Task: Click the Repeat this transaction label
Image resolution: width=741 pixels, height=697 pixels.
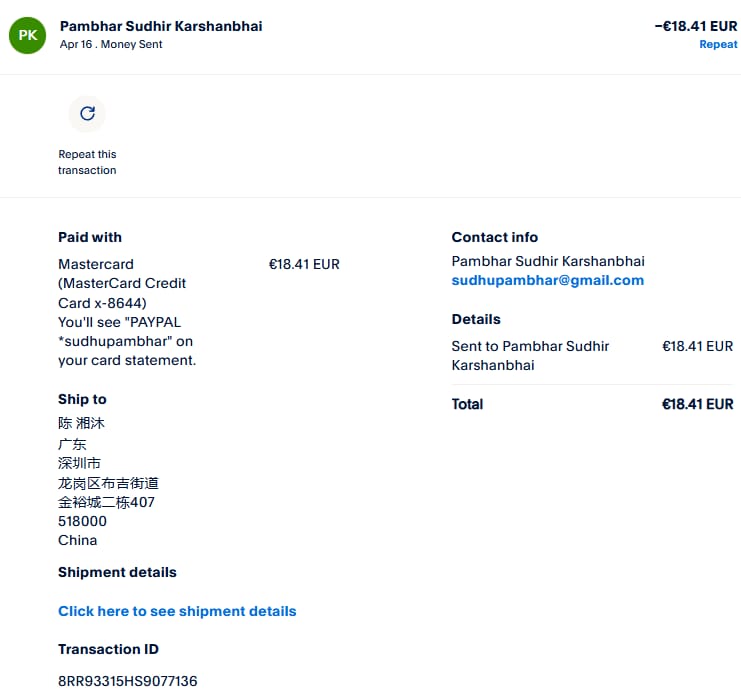Action: [87, 162]
